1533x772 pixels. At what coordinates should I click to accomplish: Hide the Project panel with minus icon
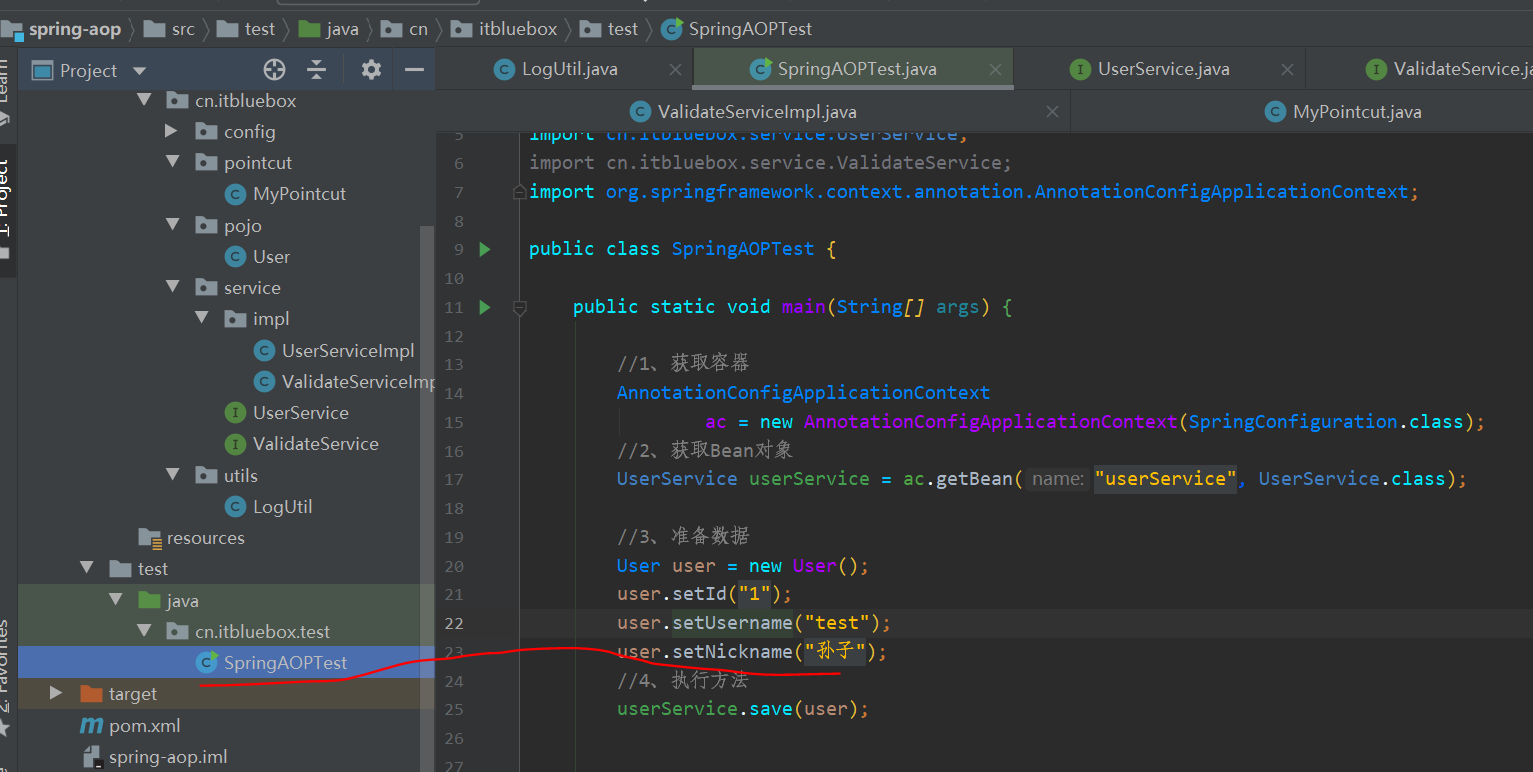pos(414,70)
